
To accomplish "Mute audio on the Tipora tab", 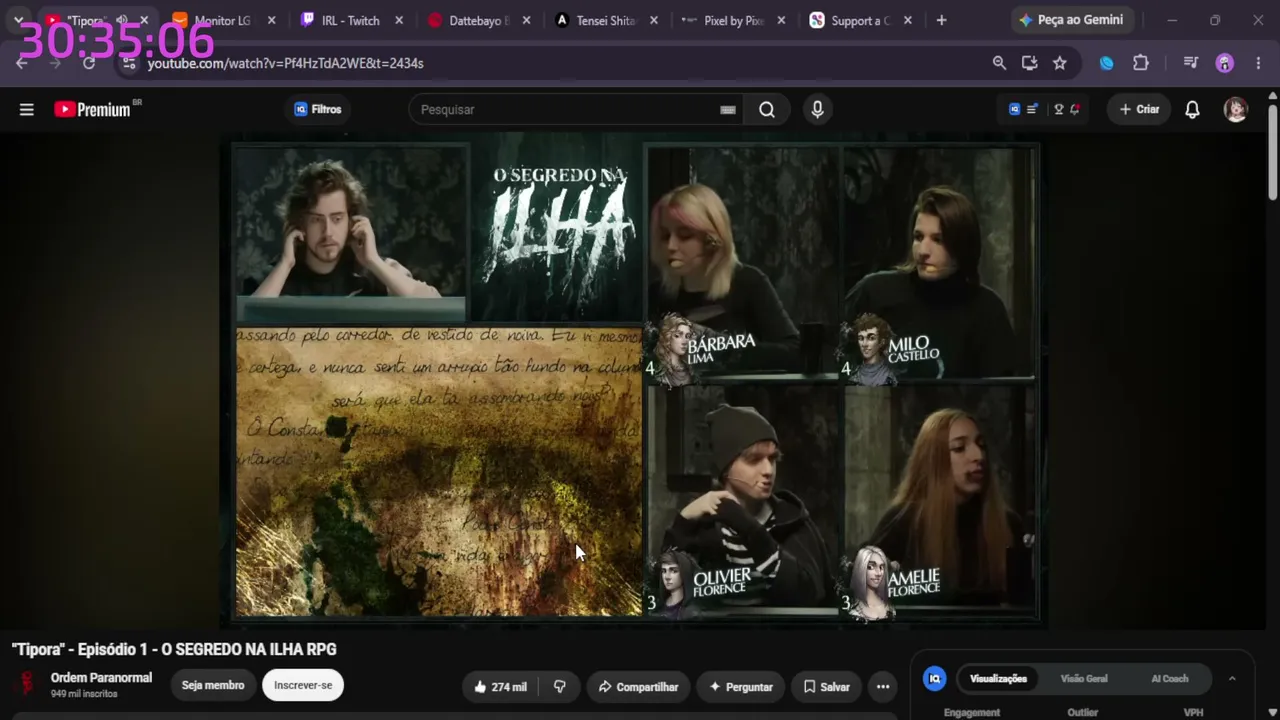I will (122, 20).
